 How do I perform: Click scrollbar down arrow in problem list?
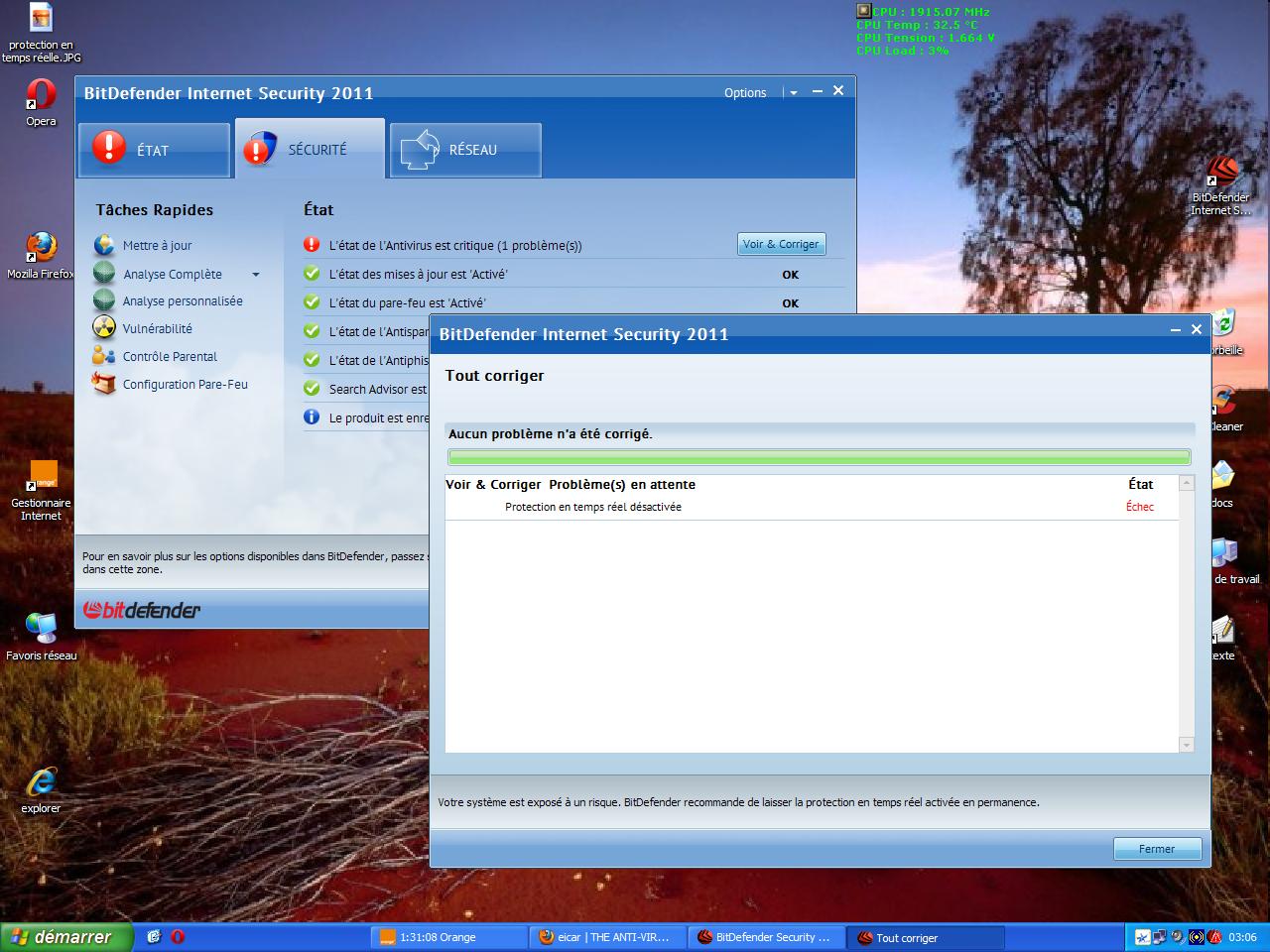click(x=1186, y=744)
